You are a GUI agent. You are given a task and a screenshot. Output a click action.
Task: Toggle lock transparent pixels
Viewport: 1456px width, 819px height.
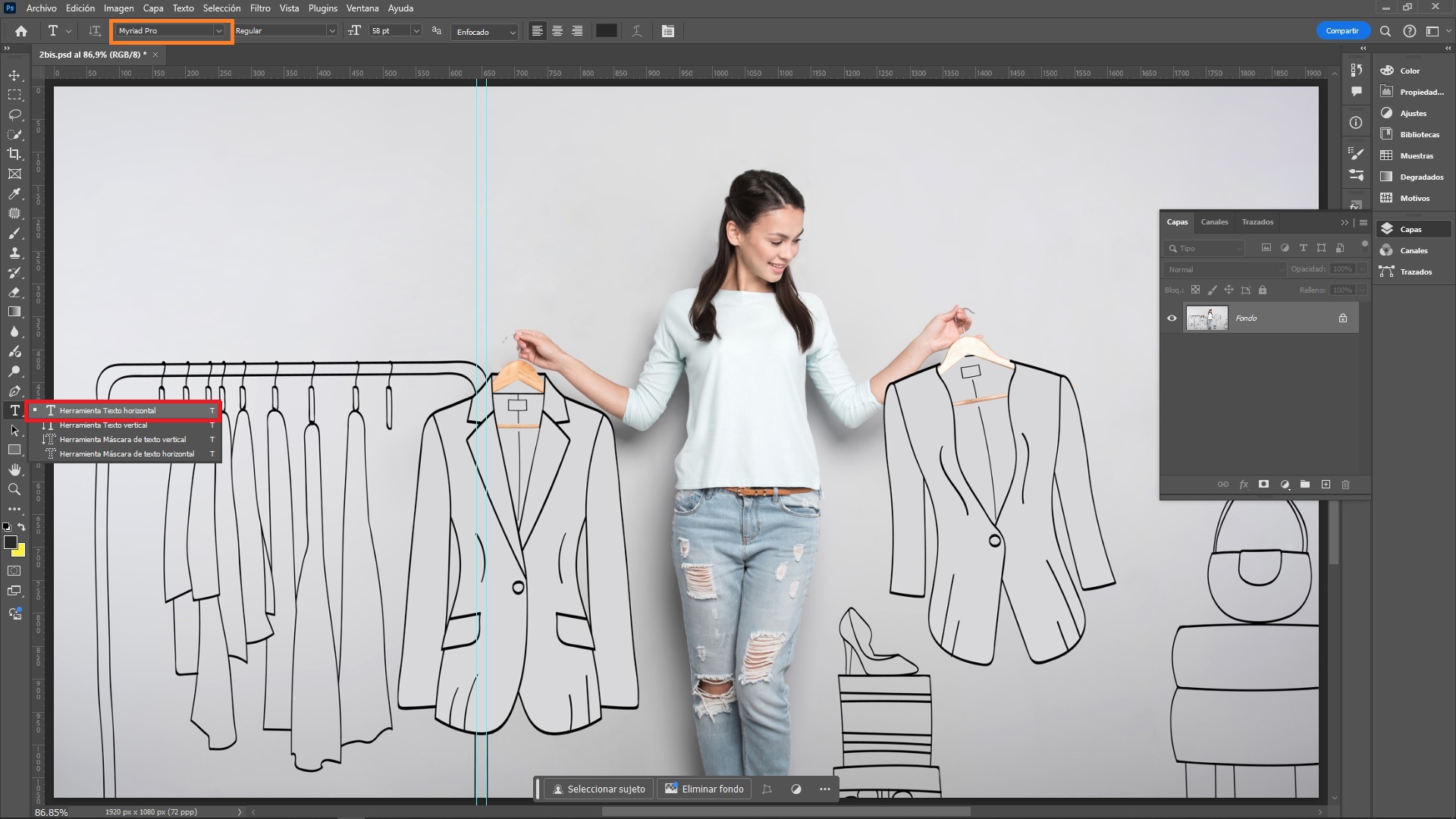(1195, 290)
